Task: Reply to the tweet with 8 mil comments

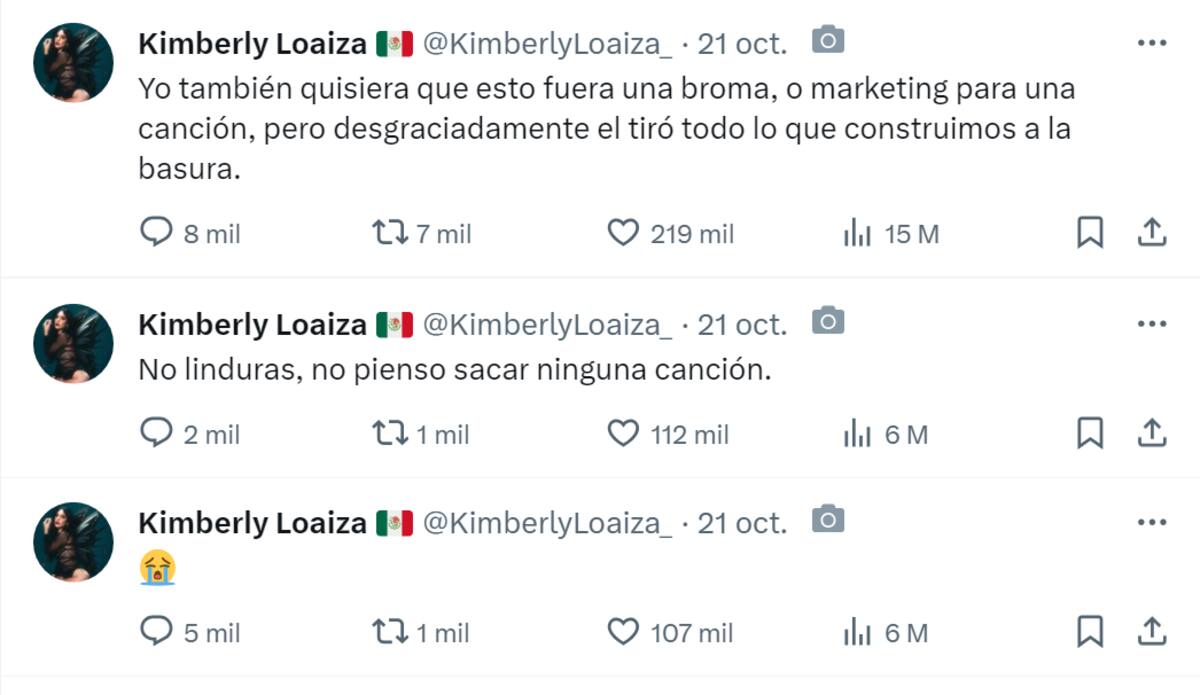Action: (156, 234)
